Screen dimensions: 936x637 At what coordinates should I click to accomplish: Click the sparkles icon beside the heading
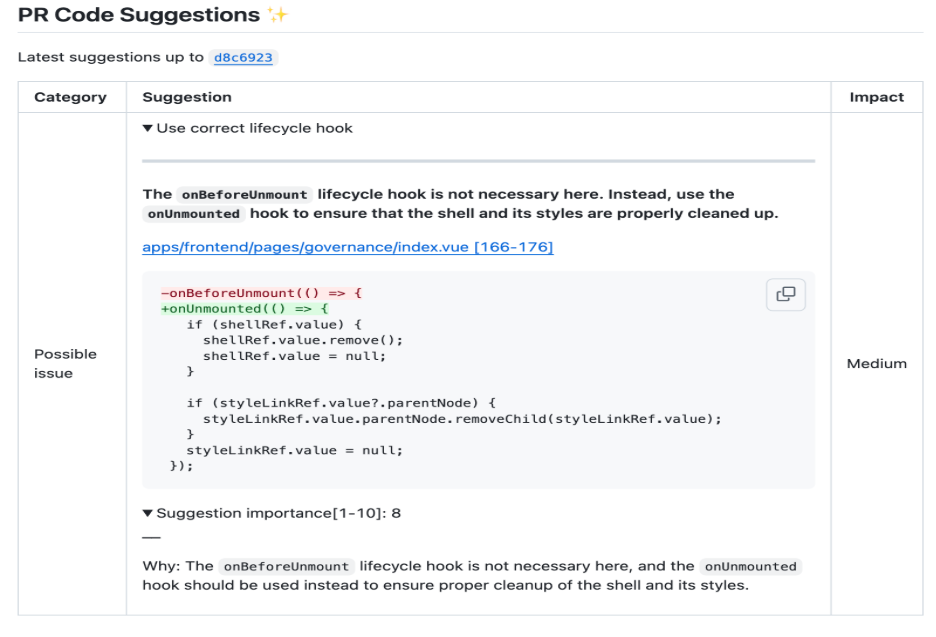[277, 14]
